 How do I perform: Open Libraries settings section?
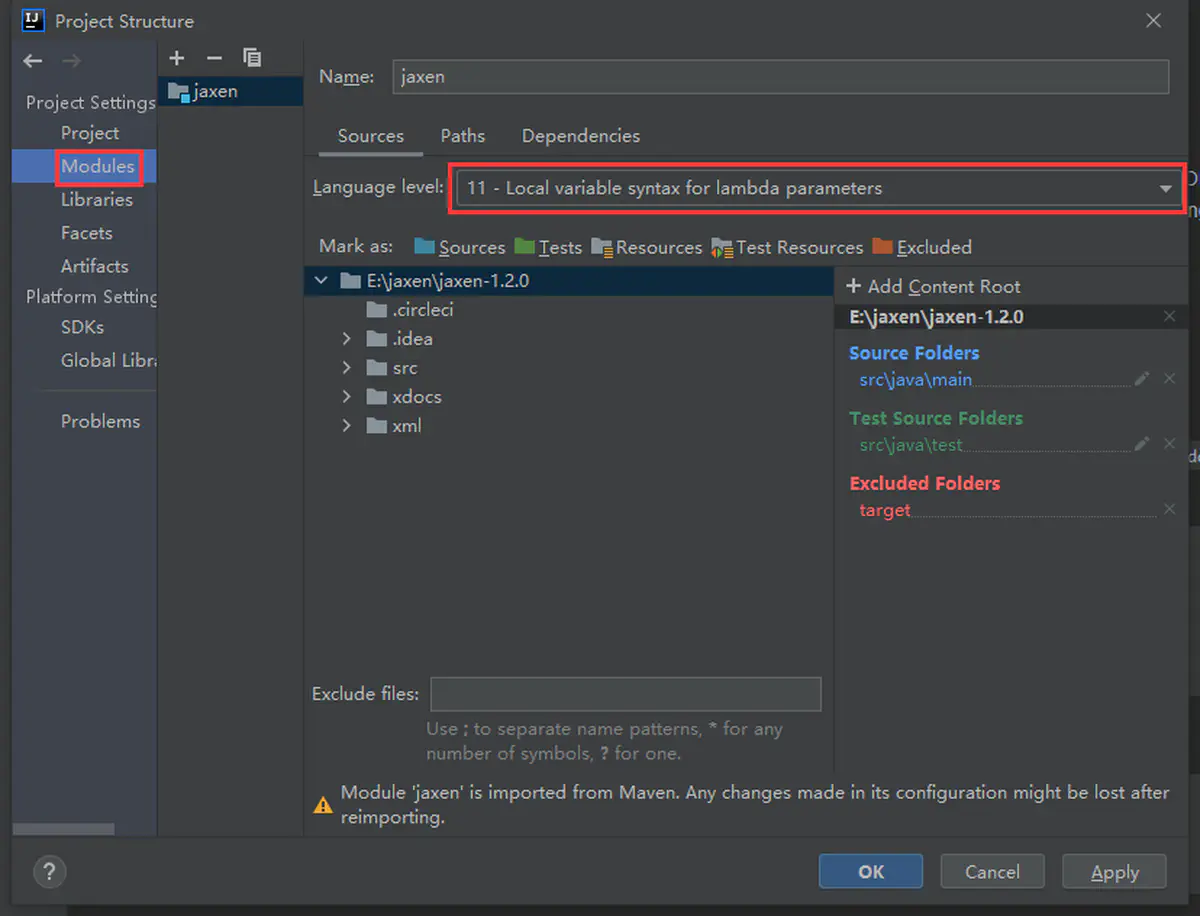[97, 199]
